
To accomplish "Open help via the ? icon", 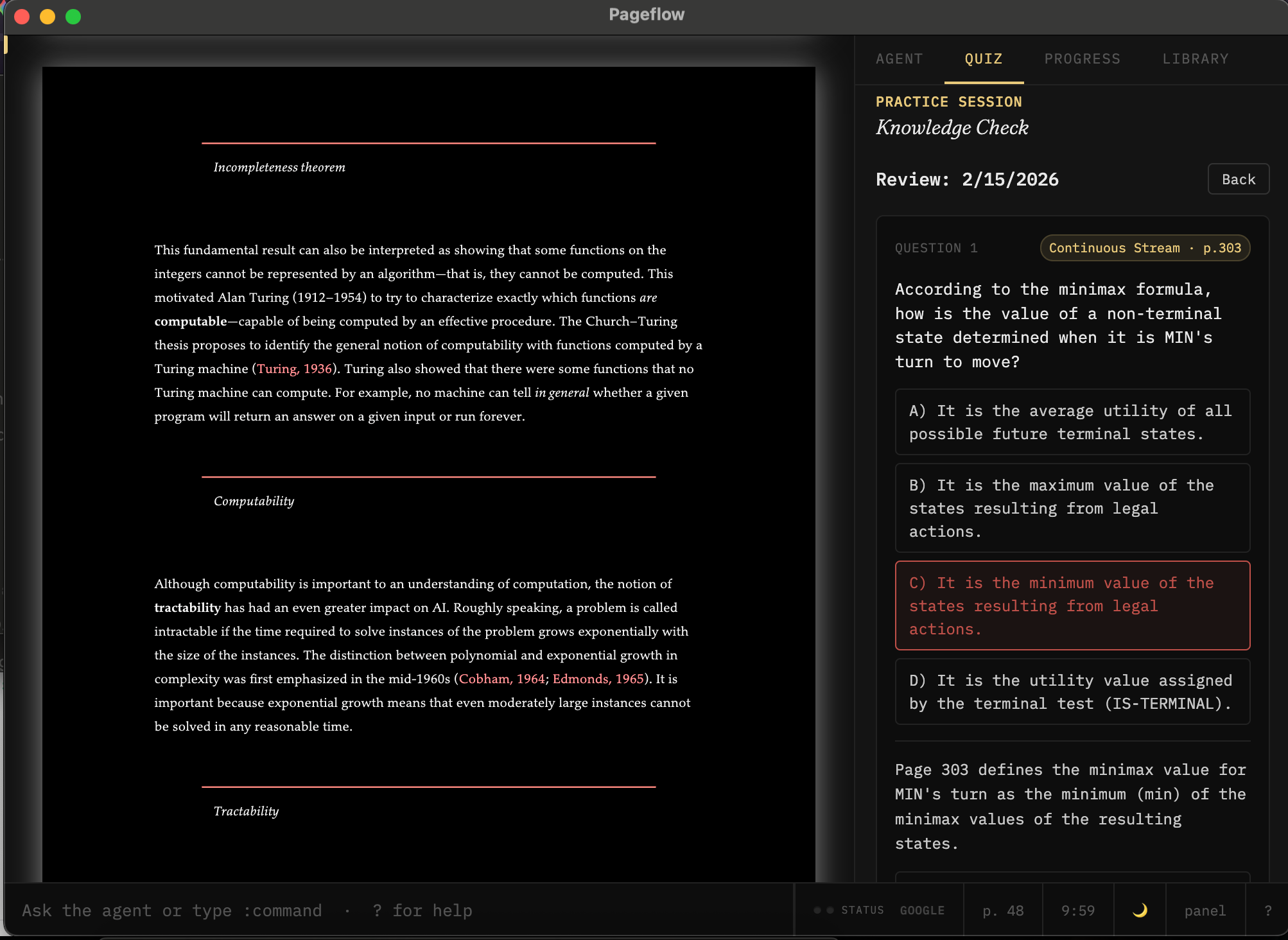I will click(1268, 910).
